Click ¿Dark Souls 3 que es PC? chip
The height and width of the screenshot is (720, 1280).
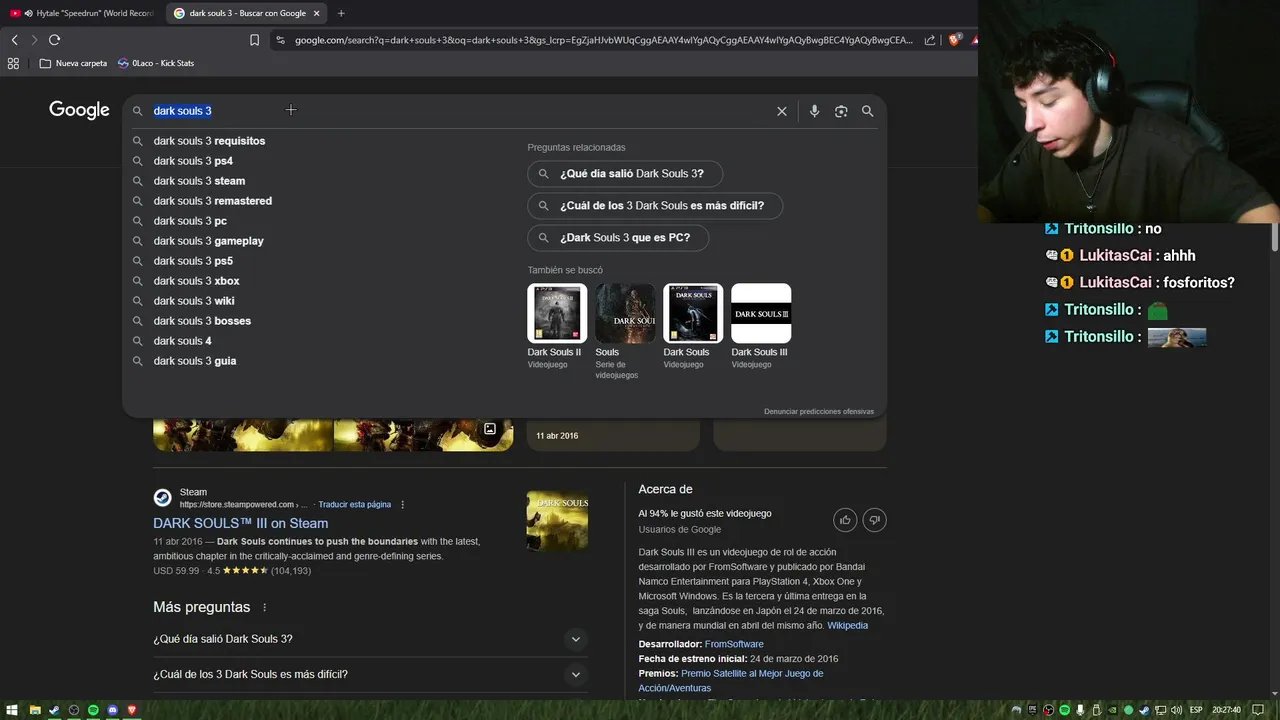tap(617, 238)
